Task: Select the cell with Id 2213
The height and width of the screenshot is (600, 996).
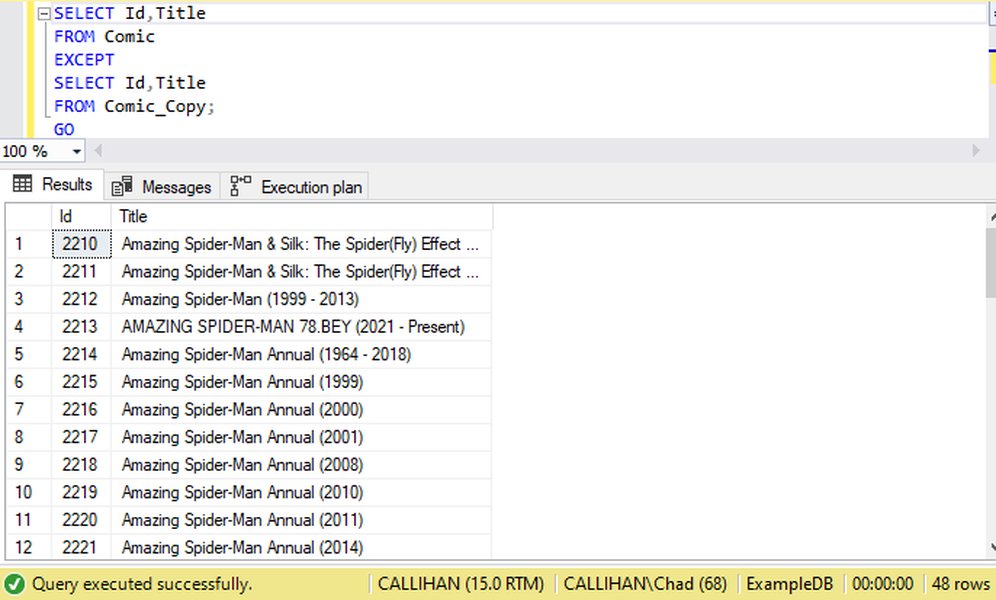Action: click(x=81, y=326)
